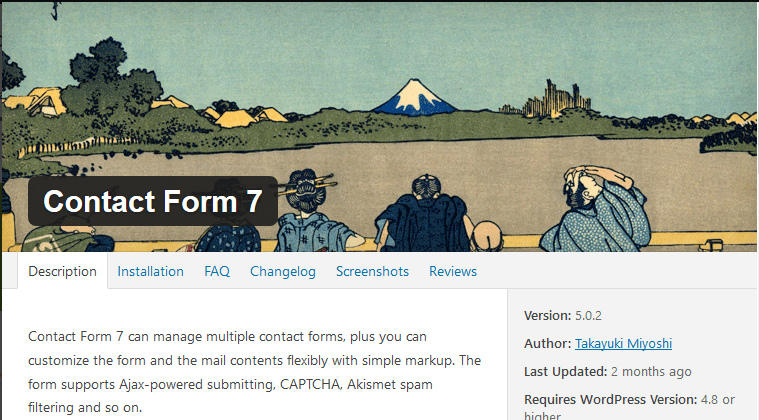Image resolution: width=759 pixels, height=420 pixels.
Task: Show the Screenshots tab
Action: point(372,271)
